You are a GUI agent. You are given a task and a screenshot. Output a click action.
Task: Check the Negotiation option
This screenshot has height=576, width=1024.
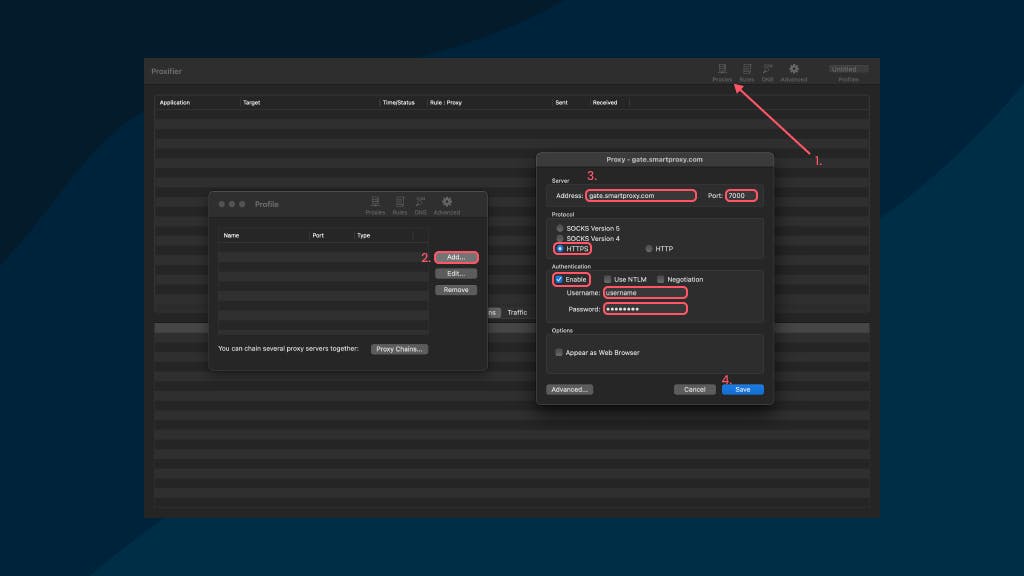point(660,280)
